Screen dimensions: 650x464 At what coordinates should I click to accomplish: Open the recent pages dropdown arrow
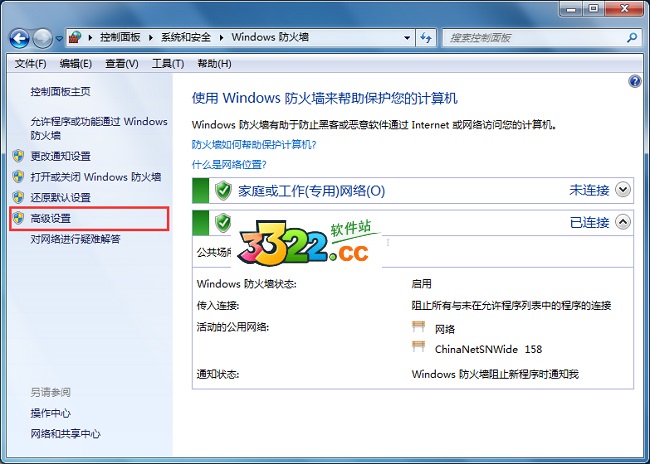tap(59, 39)
